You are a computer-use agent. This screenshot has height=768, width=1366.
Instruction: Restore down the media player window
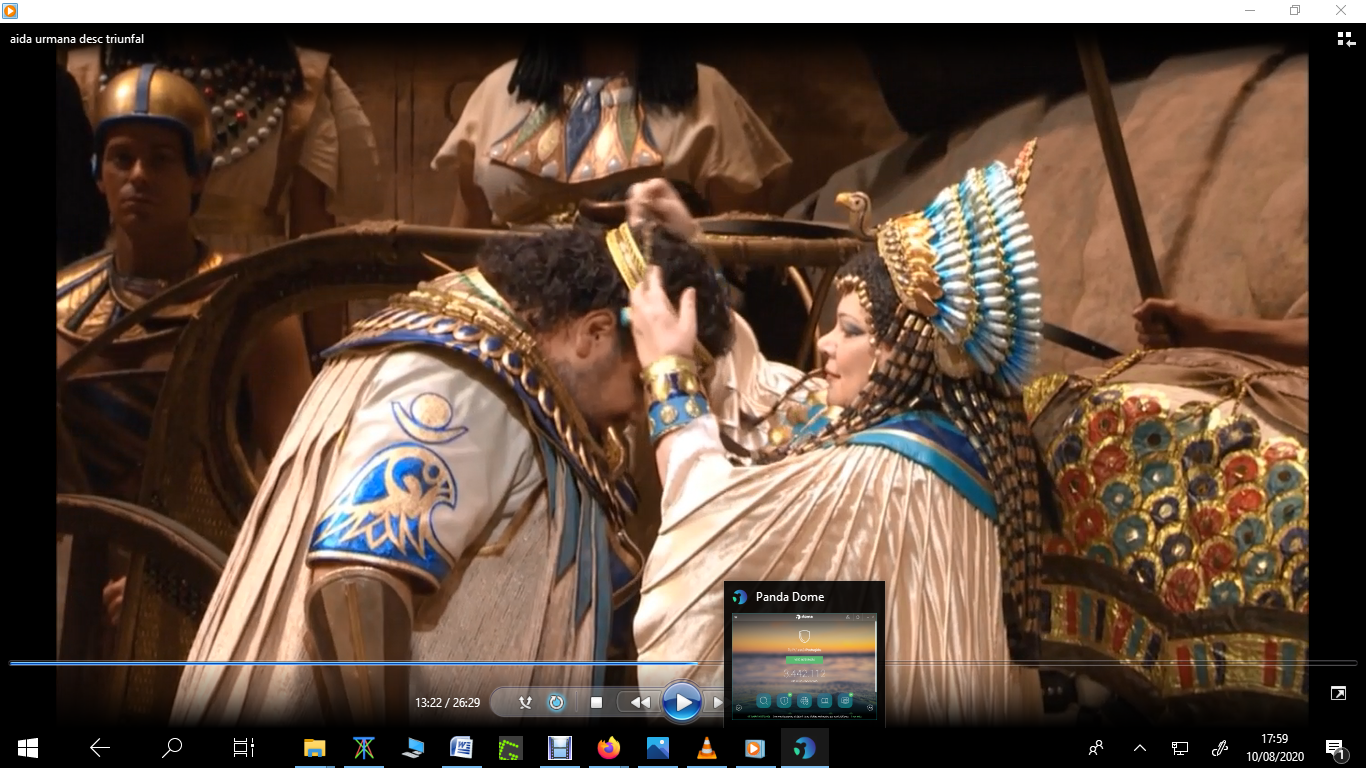point(1295,10)
